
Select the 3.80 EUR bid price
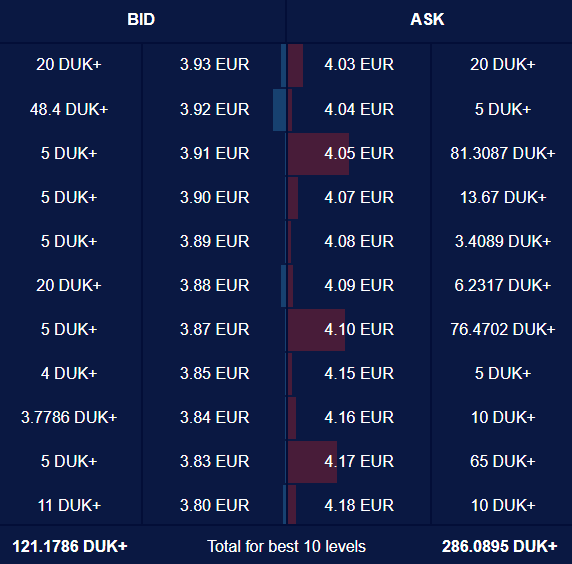(214, 505)
